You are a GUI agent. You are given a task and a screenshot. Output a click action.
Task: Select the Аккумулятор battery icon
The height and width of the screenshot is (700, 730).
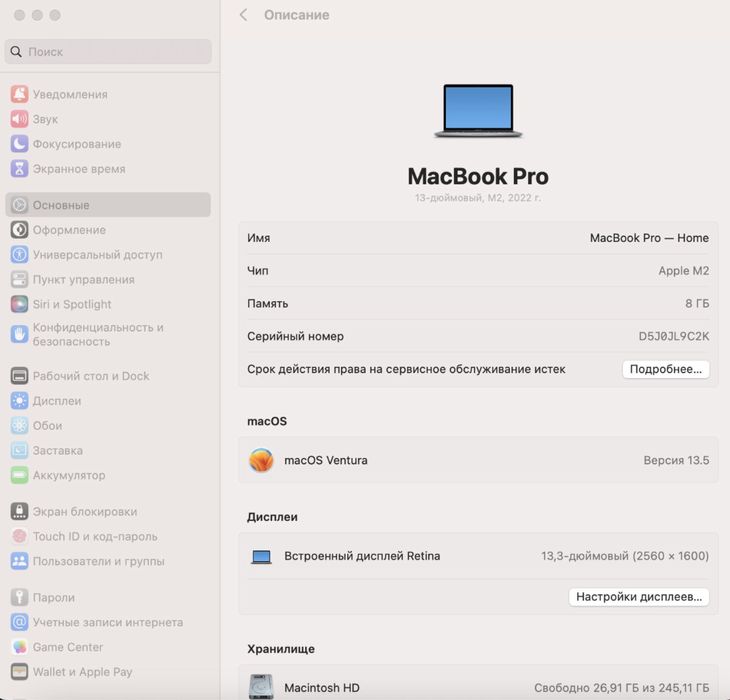(19, 475)
